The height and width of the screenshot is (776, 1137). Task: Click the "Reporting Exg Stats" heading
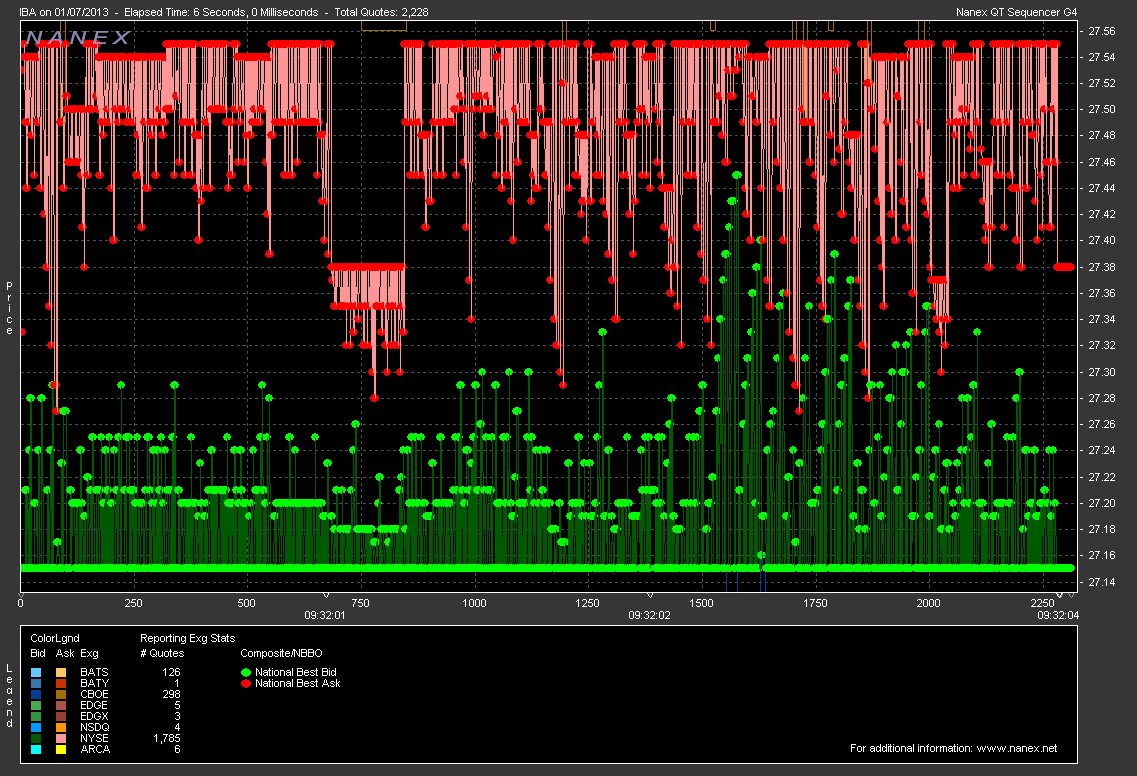point(188,638)
